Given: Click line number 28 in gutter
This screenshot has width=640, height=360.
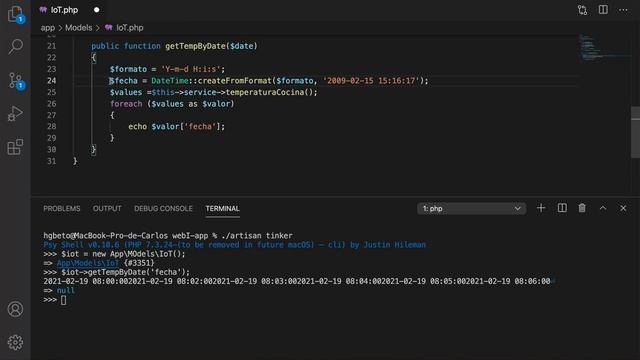Looking at the screenshot, I should click(x=51, y=127).
